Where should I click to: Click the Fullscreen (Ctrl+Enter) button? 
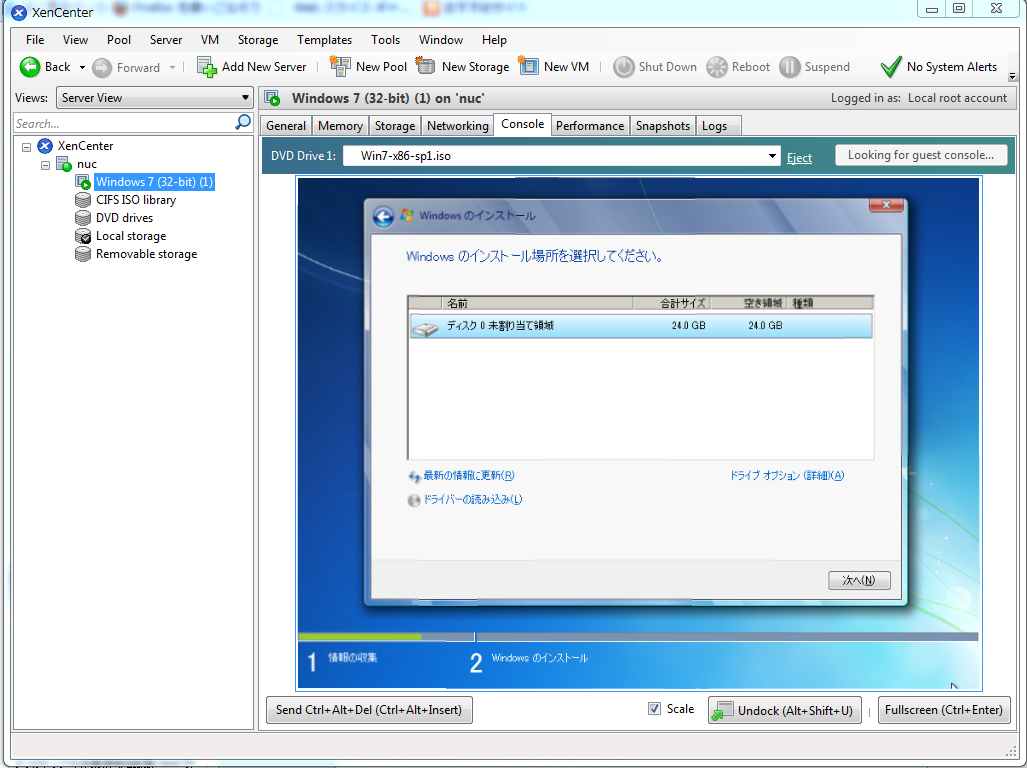(x=943, y=710)
